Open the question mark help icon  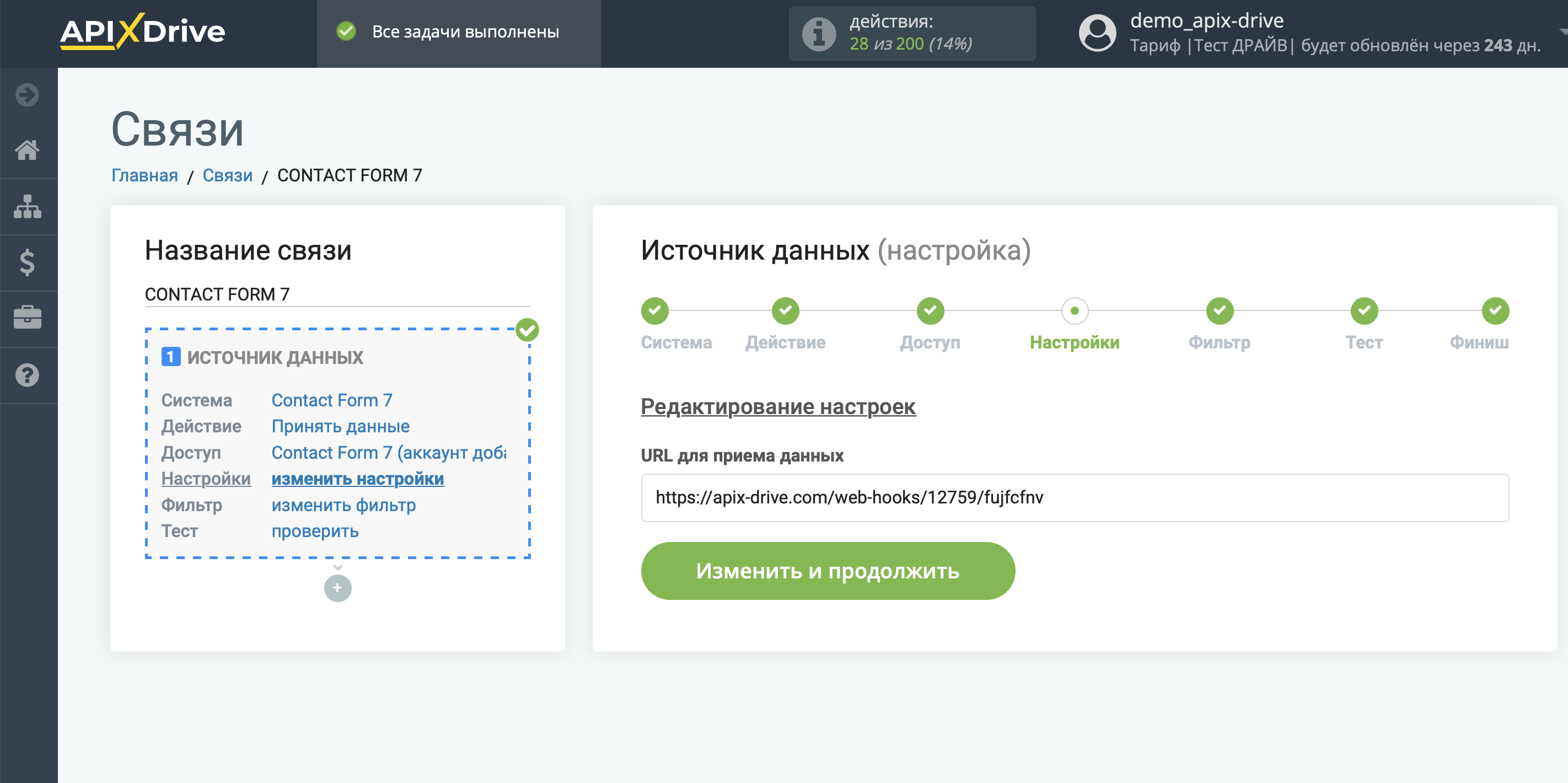pyautogui.click(x=28, y=375)
